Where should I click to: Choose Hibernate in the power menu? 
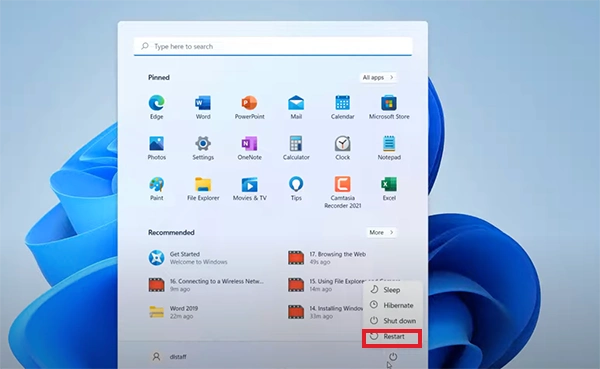392,305
